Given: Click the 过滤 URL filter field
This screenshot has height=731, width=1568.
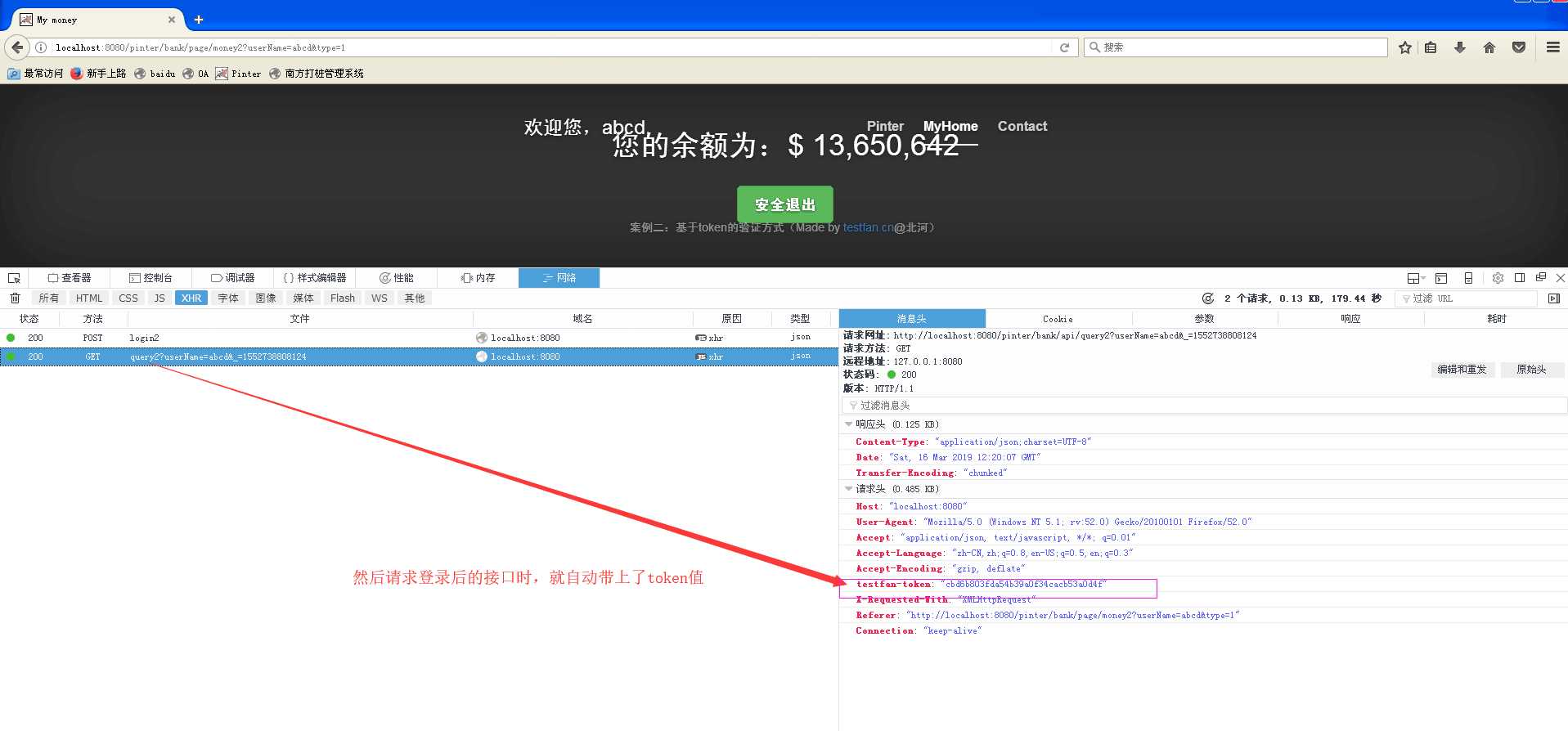Looking at the screenshot, I should pos(1464,298).
